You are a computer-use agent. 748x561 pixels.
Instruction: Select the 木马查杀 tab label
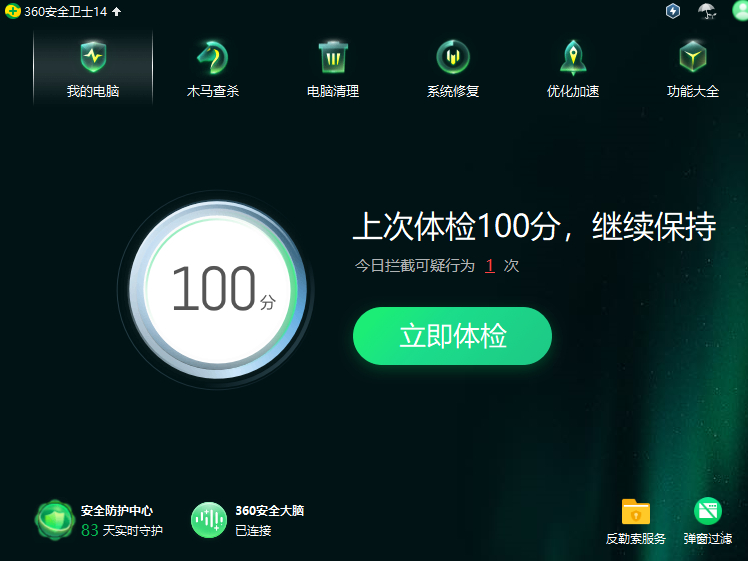pyautogui.click(x=213, y=91)
